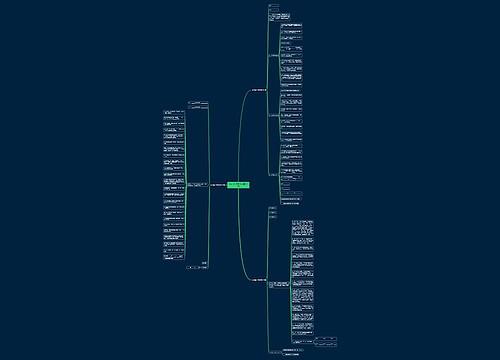Click the paragraph node near the top of the upper-right branch
The image size is (500, 360).
click(x=279, y=17)
